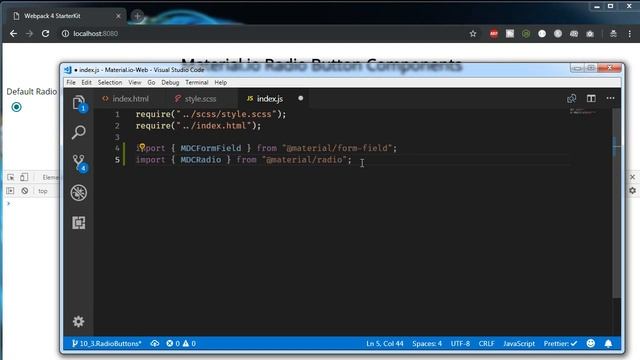Click the camera extension icon in Chrome toolbar

point(590,34)
